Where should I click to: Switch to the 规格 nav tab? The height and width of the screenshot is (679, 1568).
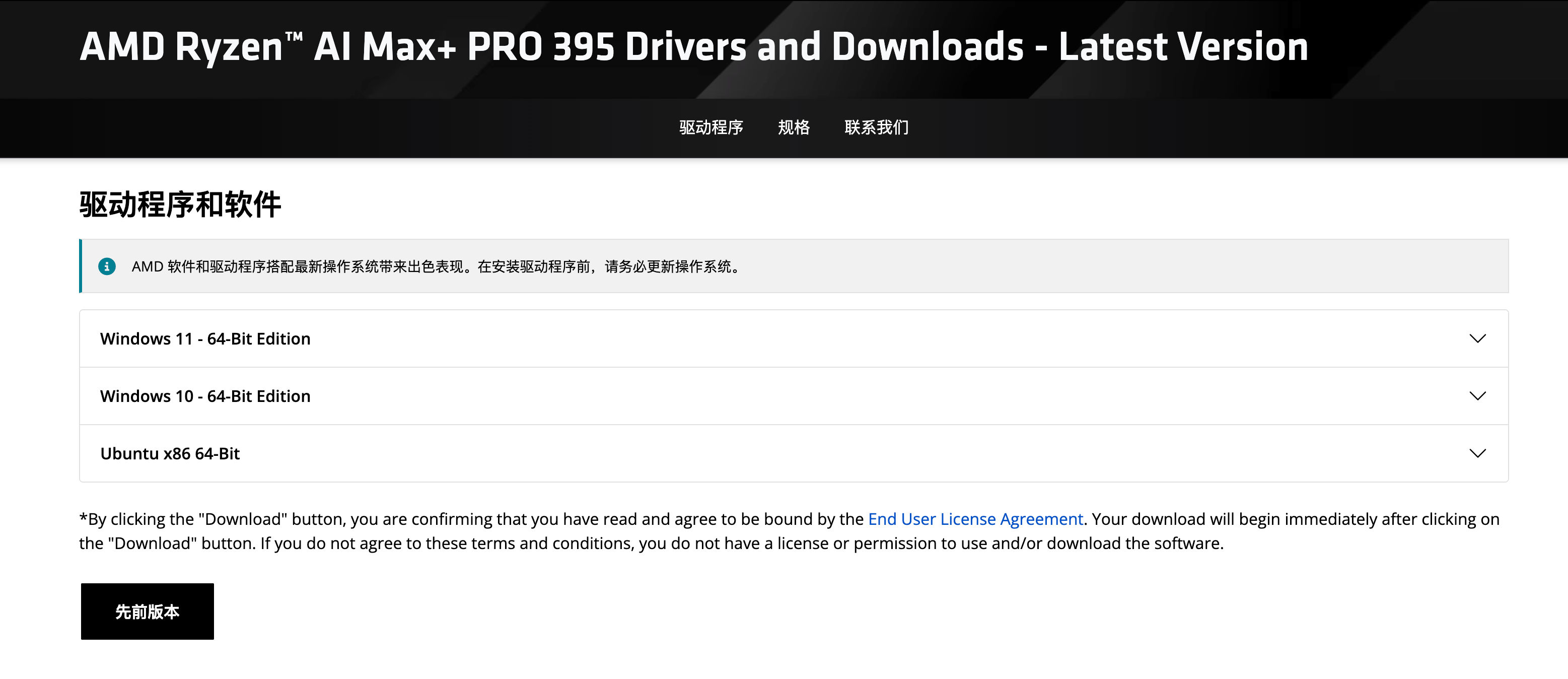794,127
